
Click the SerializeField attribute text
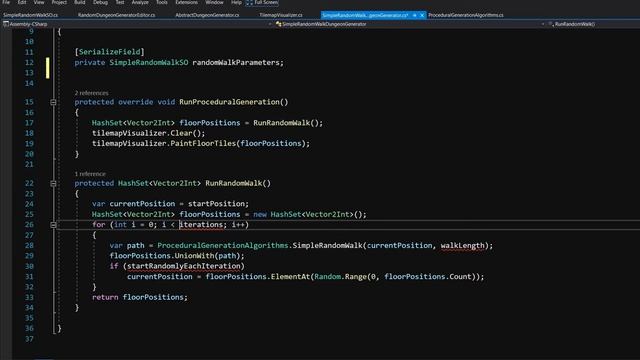(x=109, y=52)
